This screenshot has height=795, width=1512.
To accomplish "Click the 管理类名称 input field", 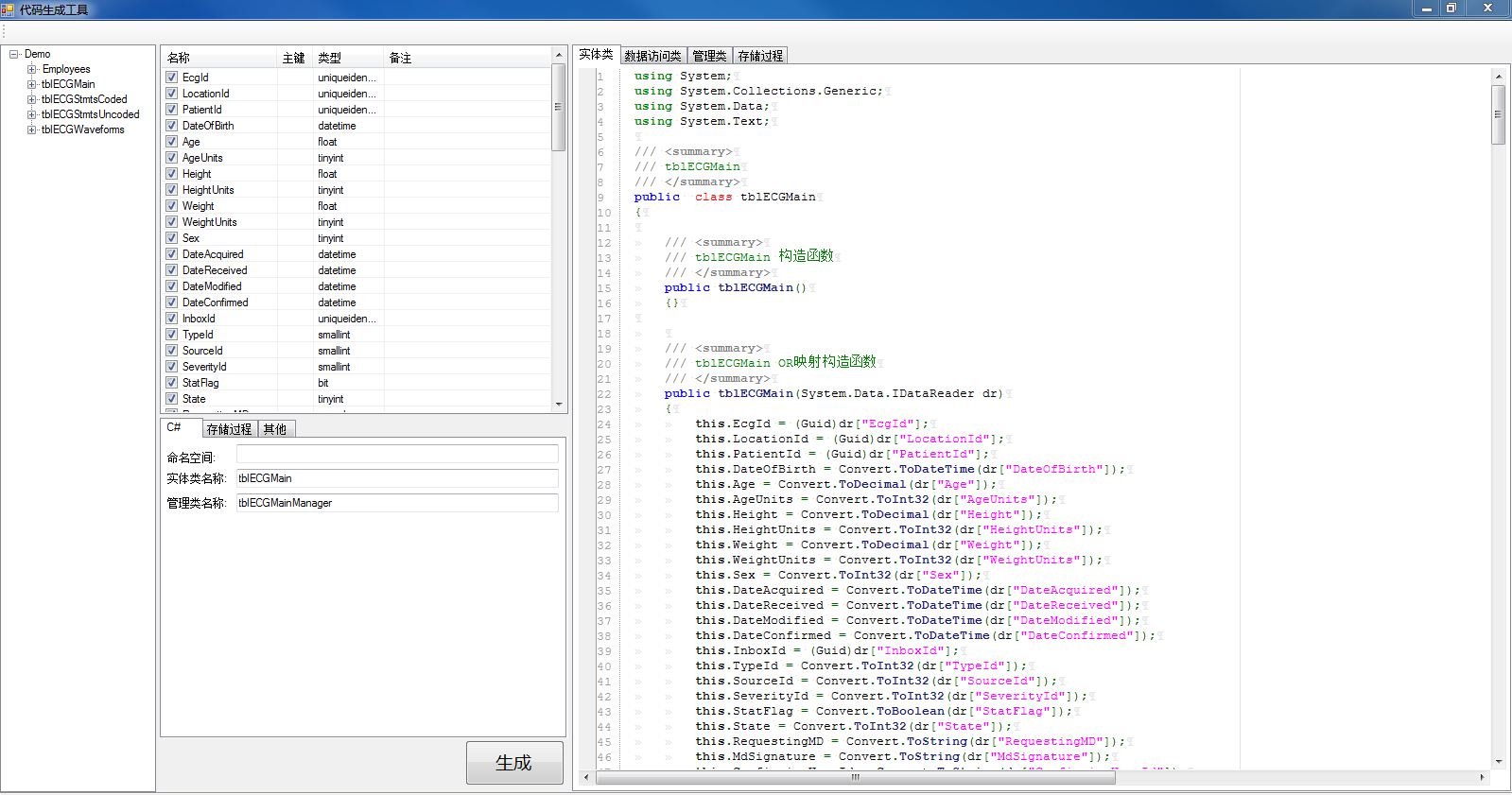I will click(x=397, y=503).
